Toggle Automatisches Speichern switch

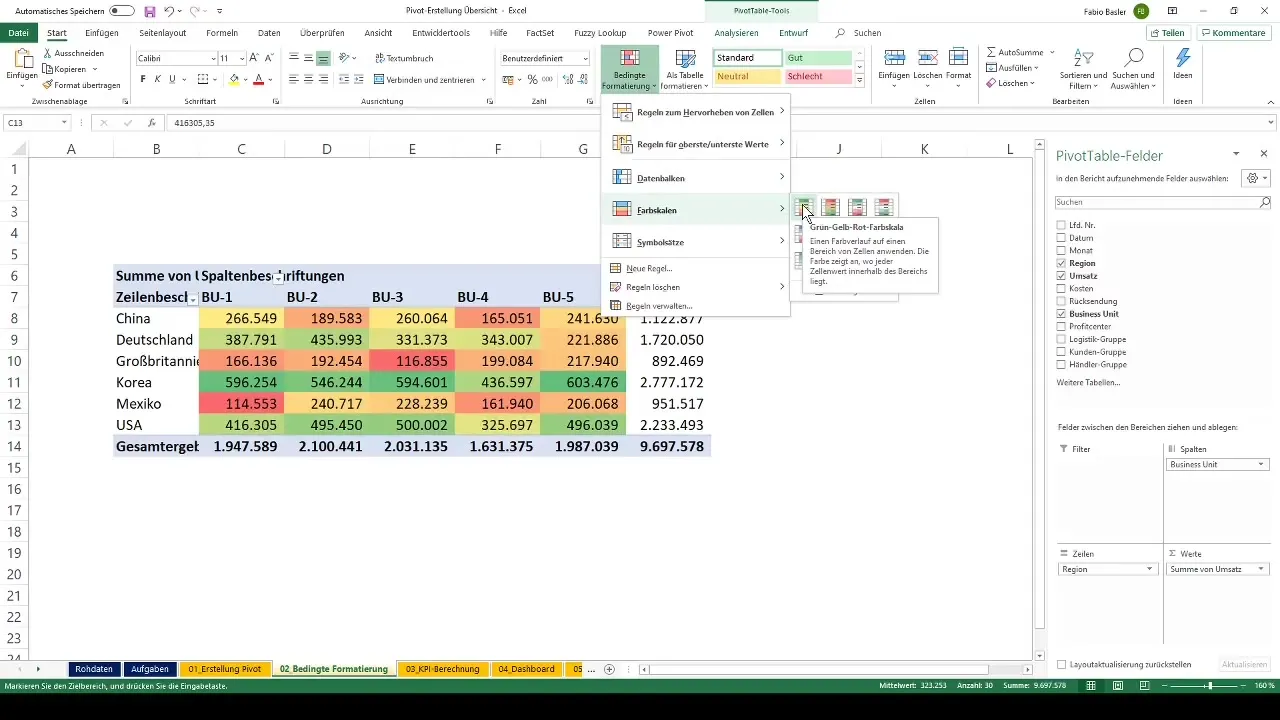[122, 11]
